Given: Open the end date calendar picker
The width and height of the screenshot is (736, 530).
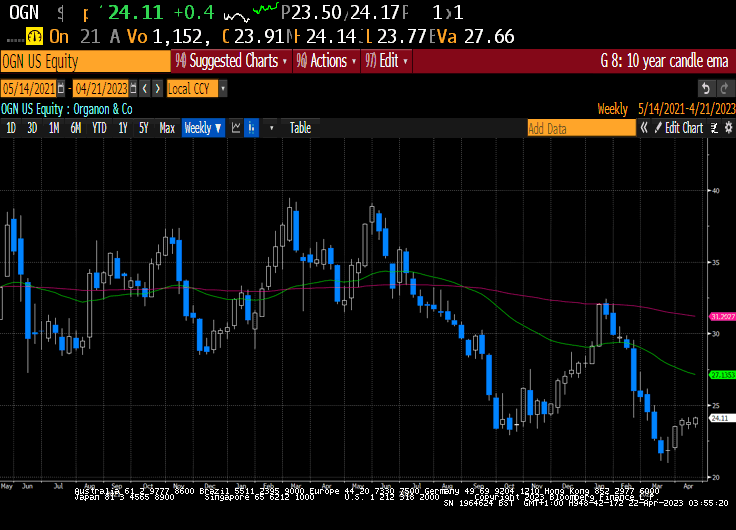Looking at the screenshot, I should tap(133, 88).
